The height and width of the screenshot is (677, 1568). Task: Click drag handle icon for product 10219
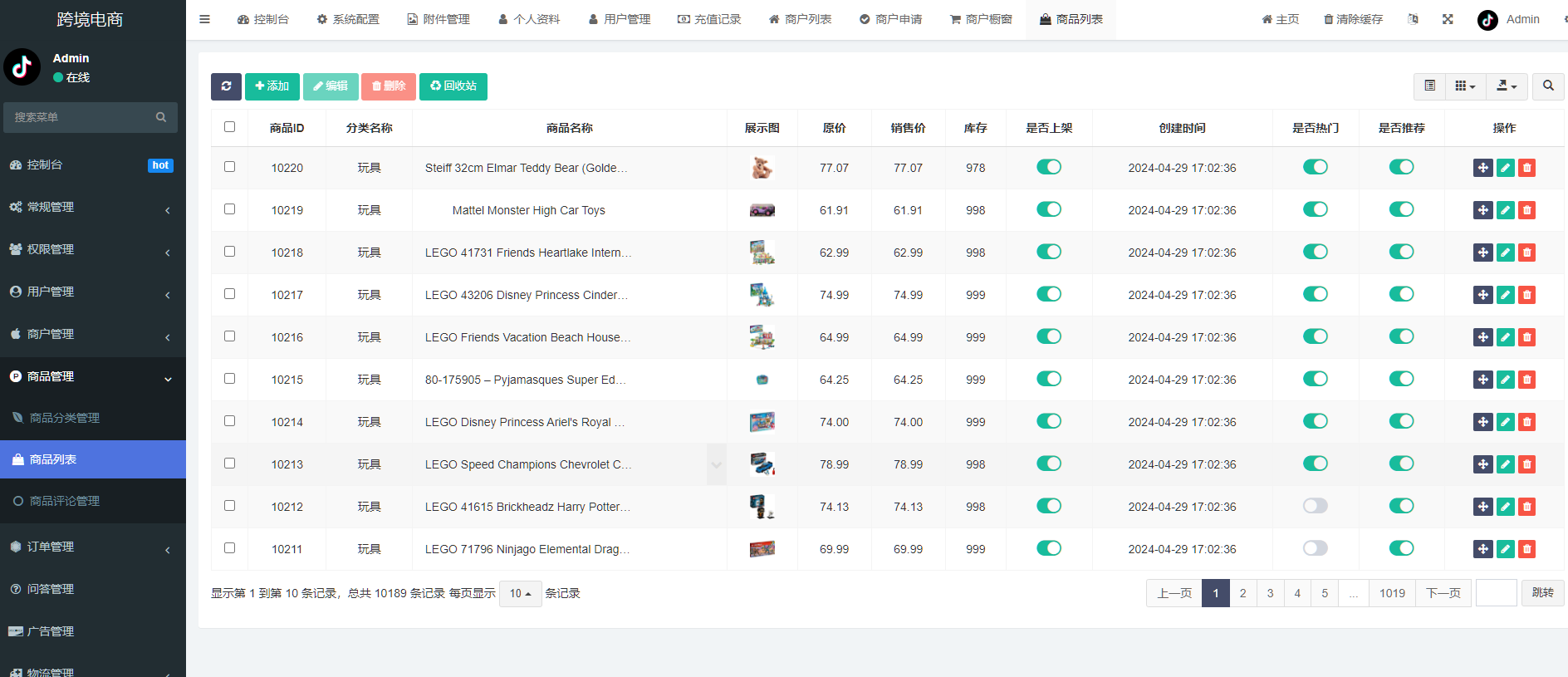tap(1483, 210)
